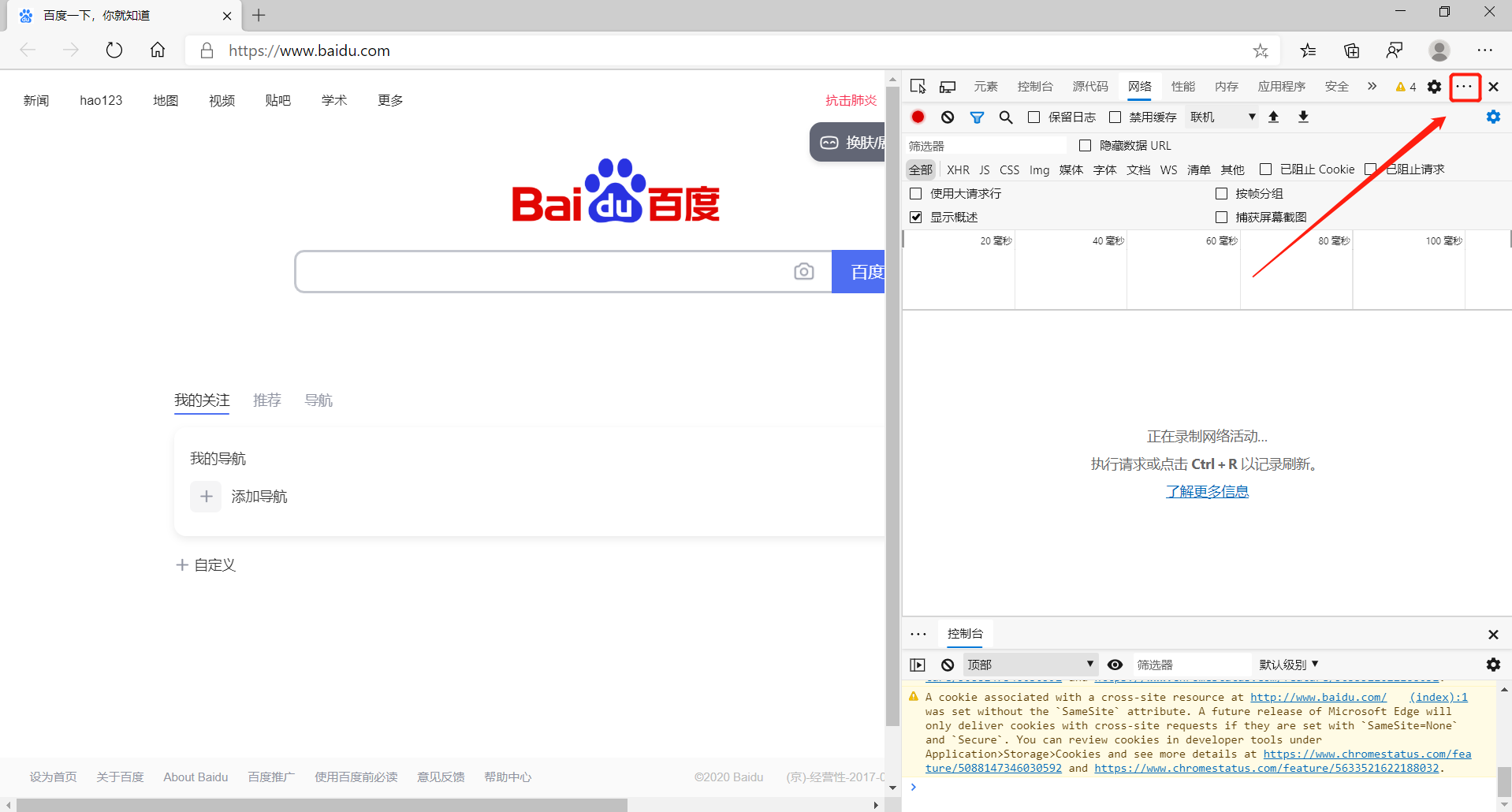Screen dimensions: 1512x812
Task: Switch to 性能 DevTools tab
Action: (1183, 87)
